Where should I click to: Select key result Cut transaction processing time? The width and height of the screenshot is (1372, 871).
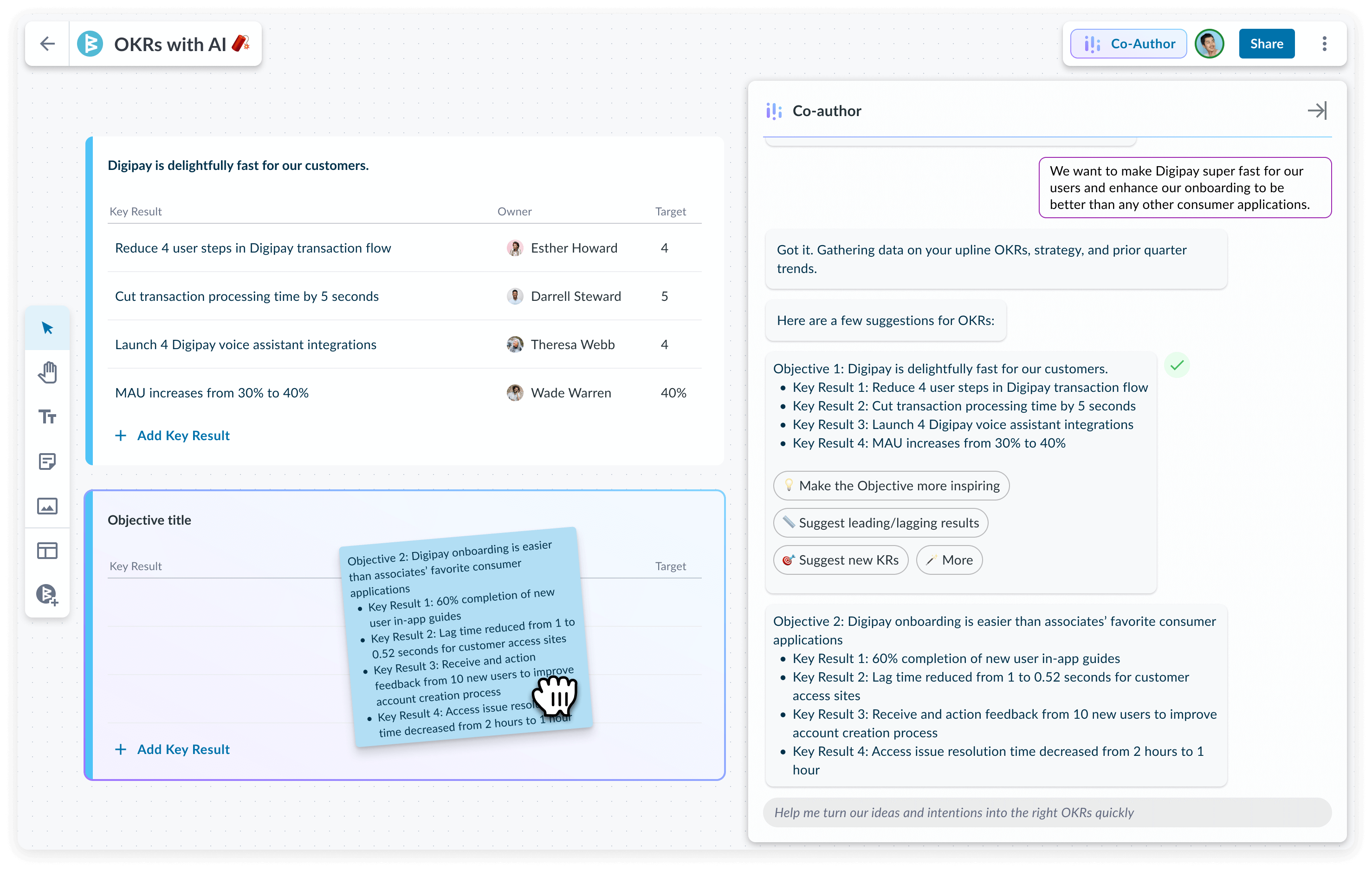click(405, 296)
